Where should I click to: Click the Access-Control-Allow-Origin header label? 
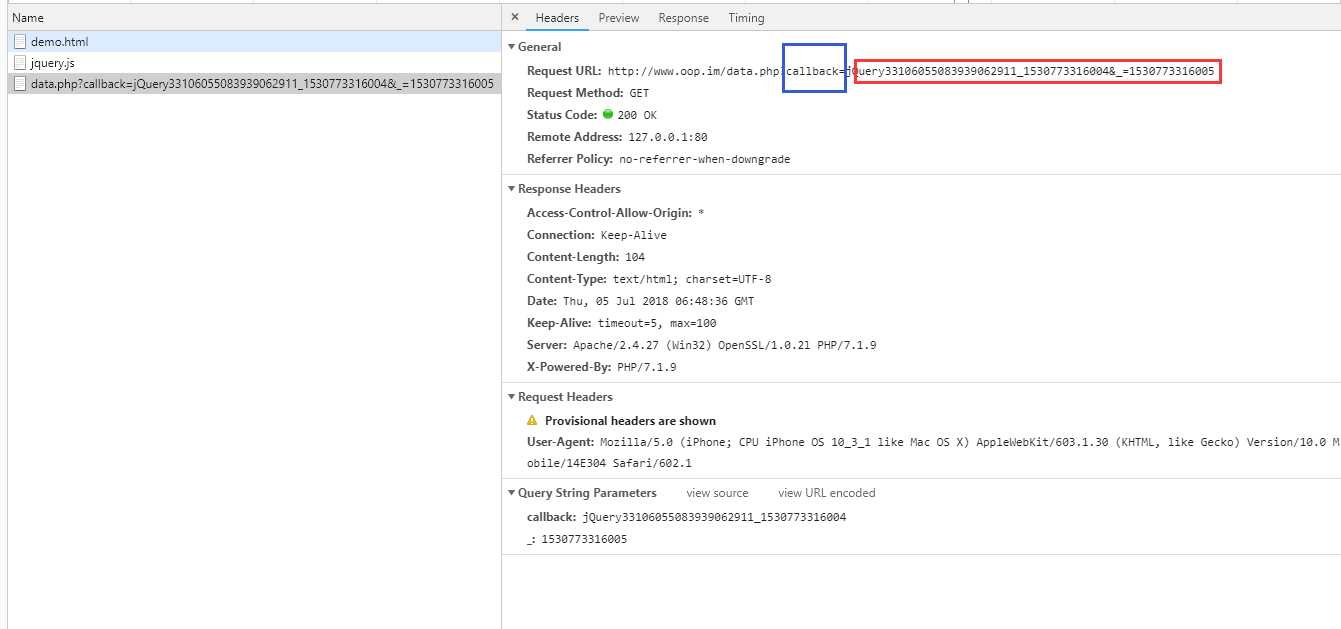click(610, 213)
